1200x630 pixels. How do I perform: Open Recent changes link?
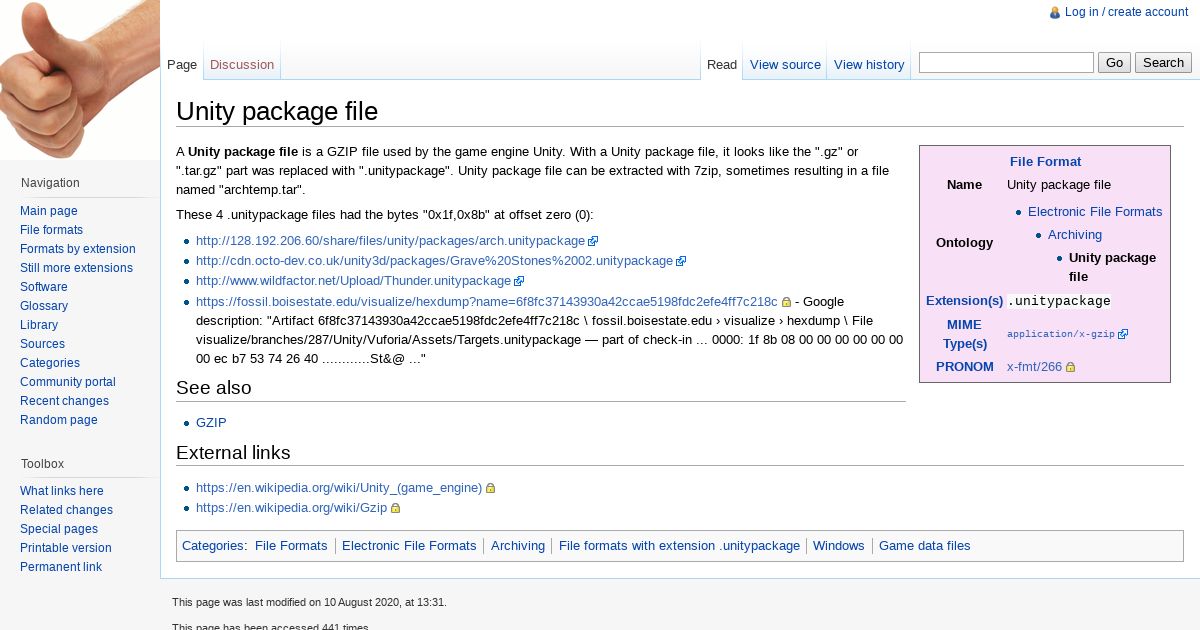tap(64, 401)
